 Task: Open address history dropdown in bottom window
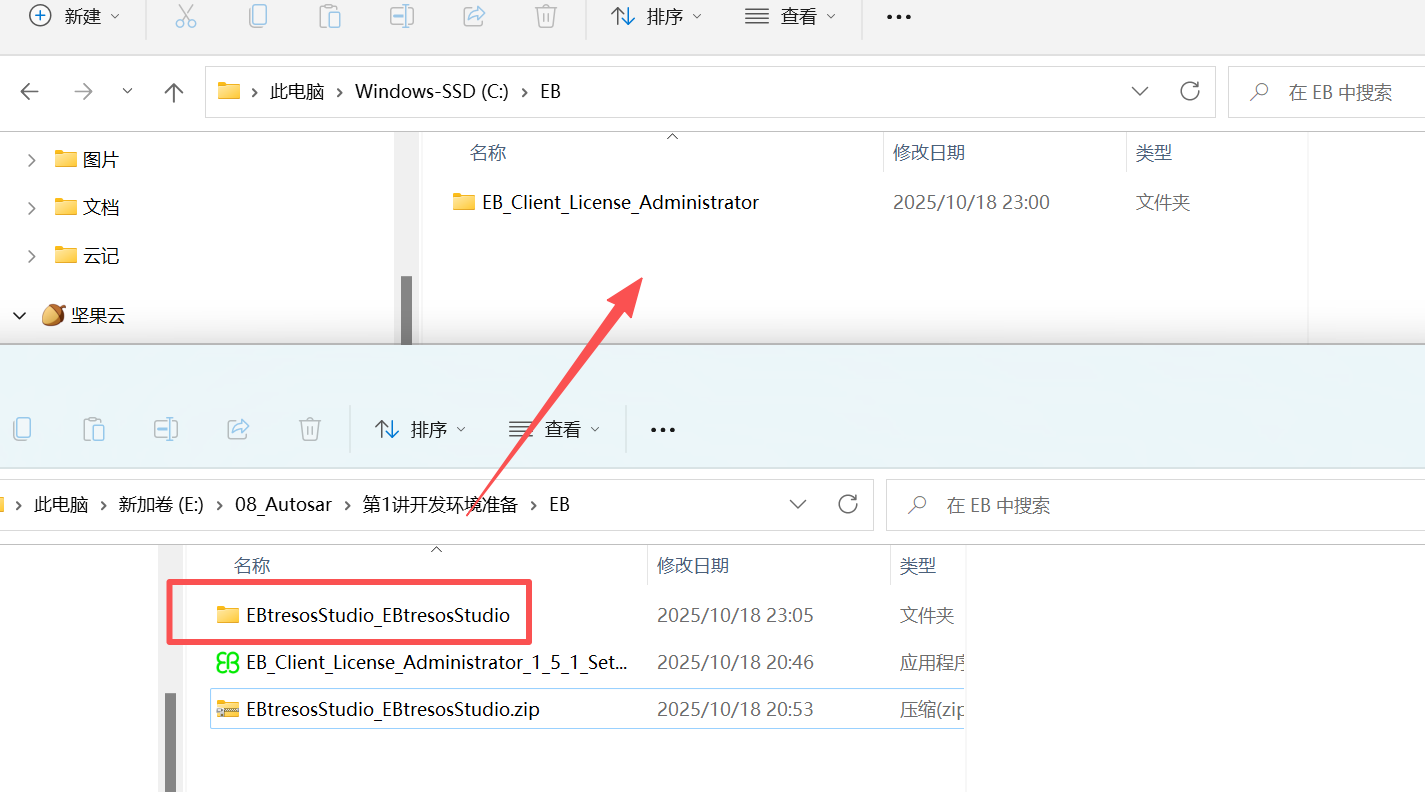798,505
